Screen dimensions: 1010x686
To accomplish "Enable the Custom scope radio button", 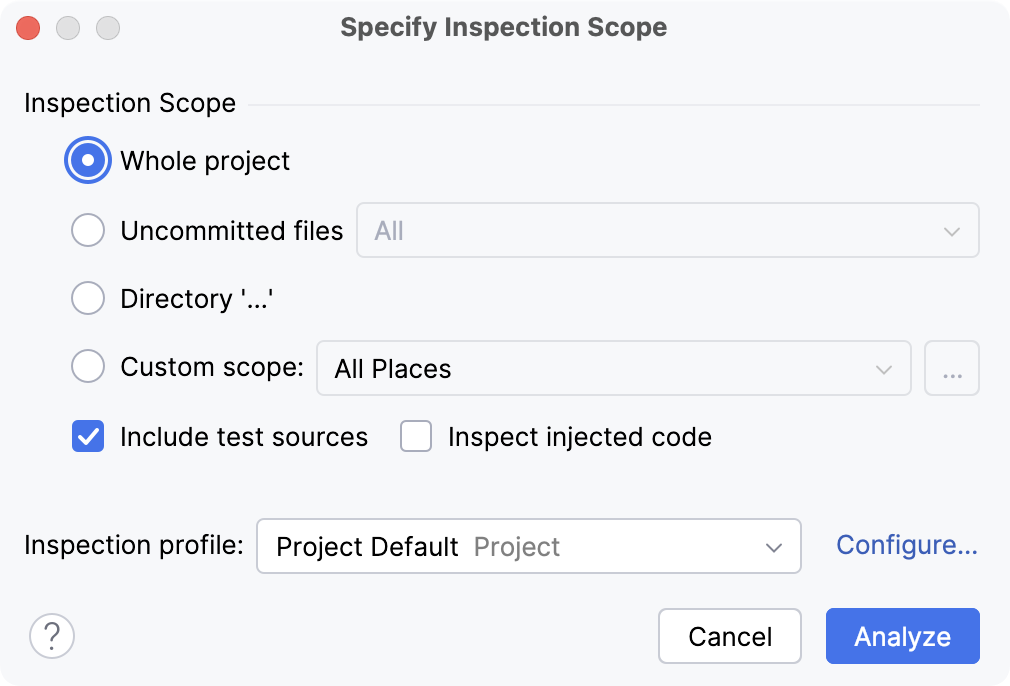I will (x=88, y=366).
